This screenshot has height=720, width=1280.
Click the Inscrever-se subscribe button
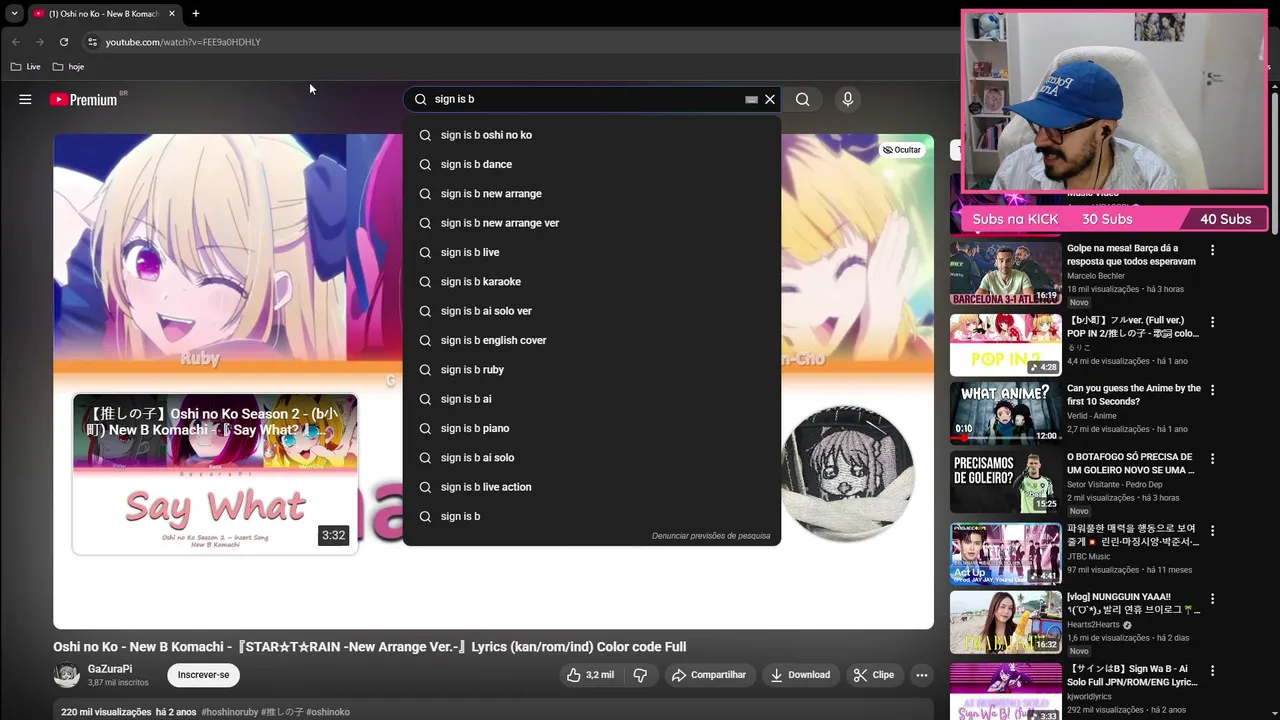point(203,675)
